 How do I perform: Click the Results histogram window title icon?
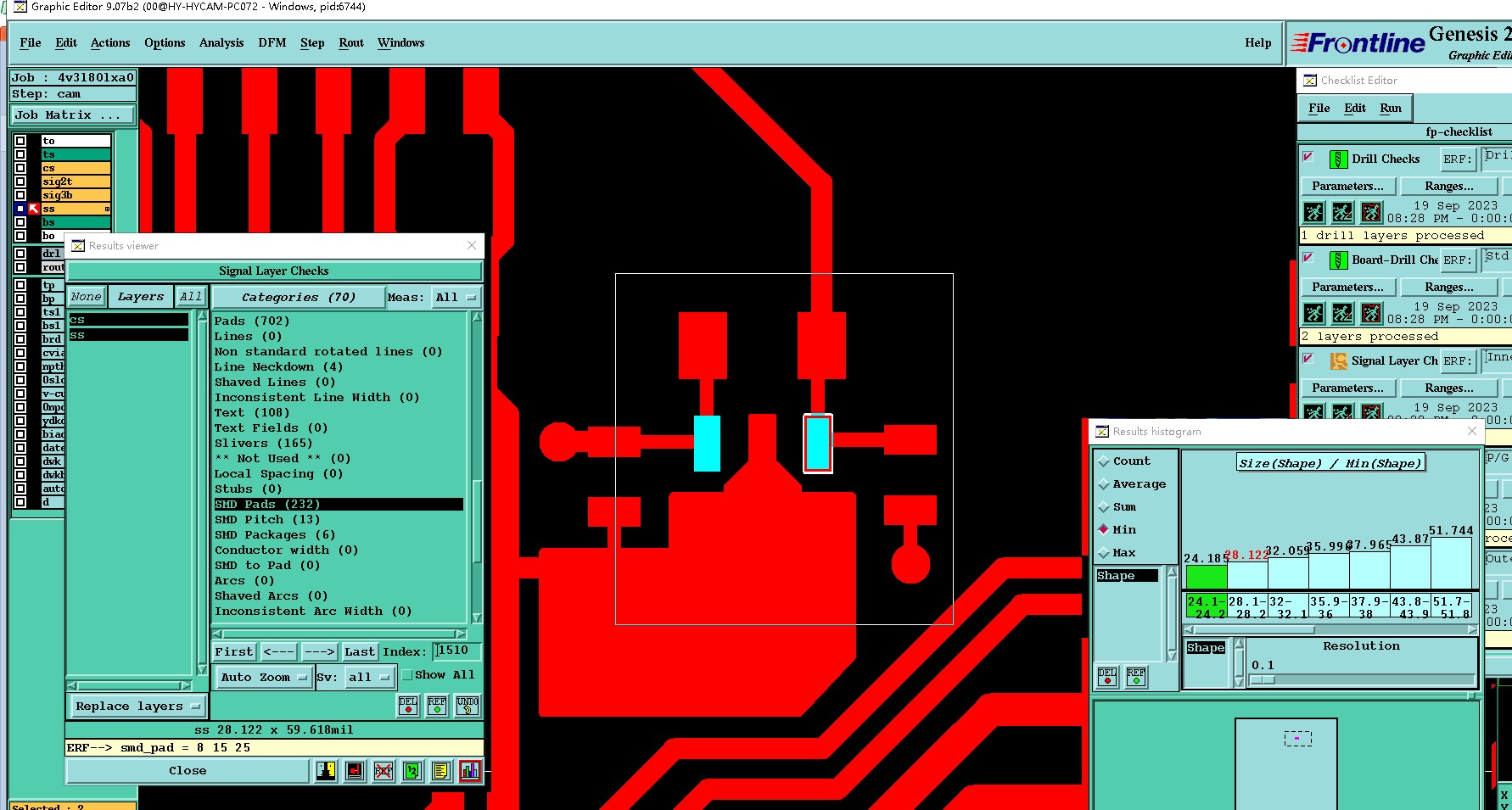point(1102,432)
